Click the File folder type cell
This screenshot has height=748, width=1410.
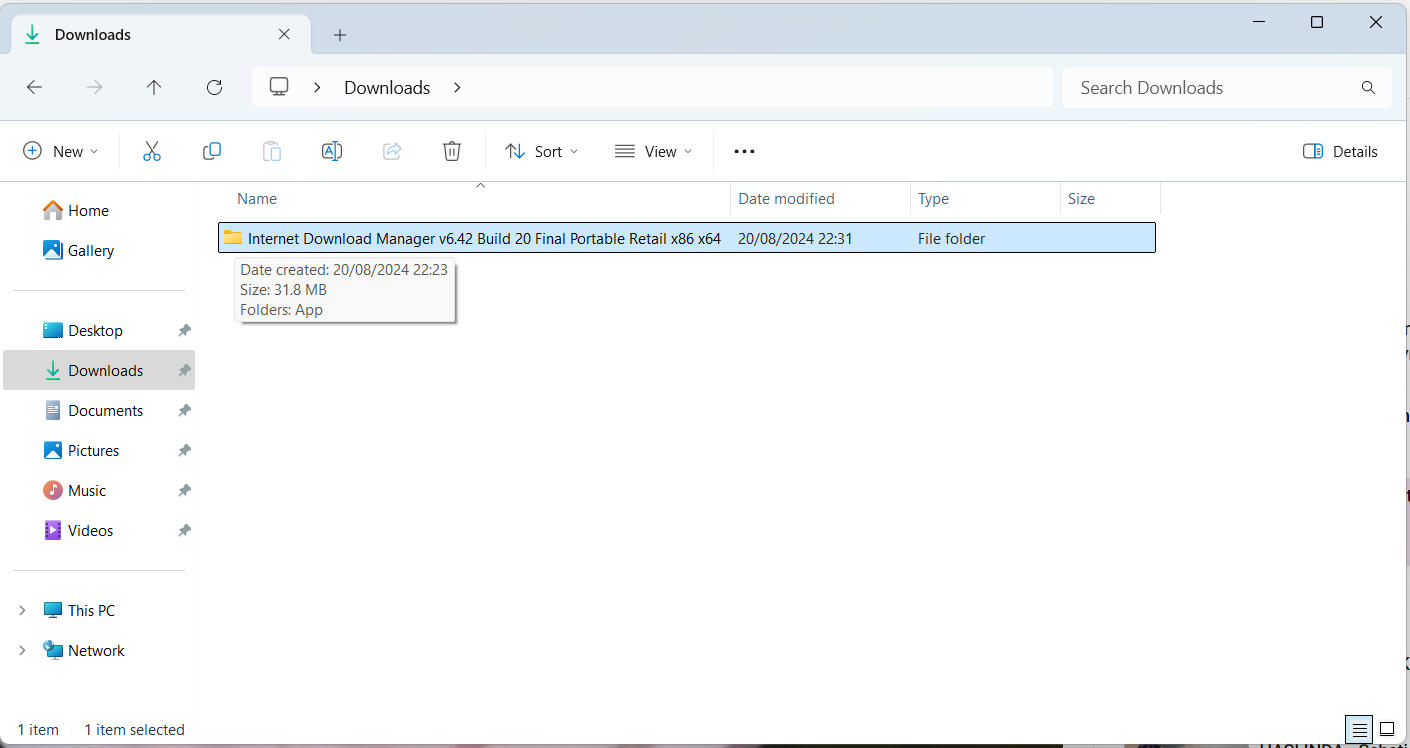tap(951, 238)
